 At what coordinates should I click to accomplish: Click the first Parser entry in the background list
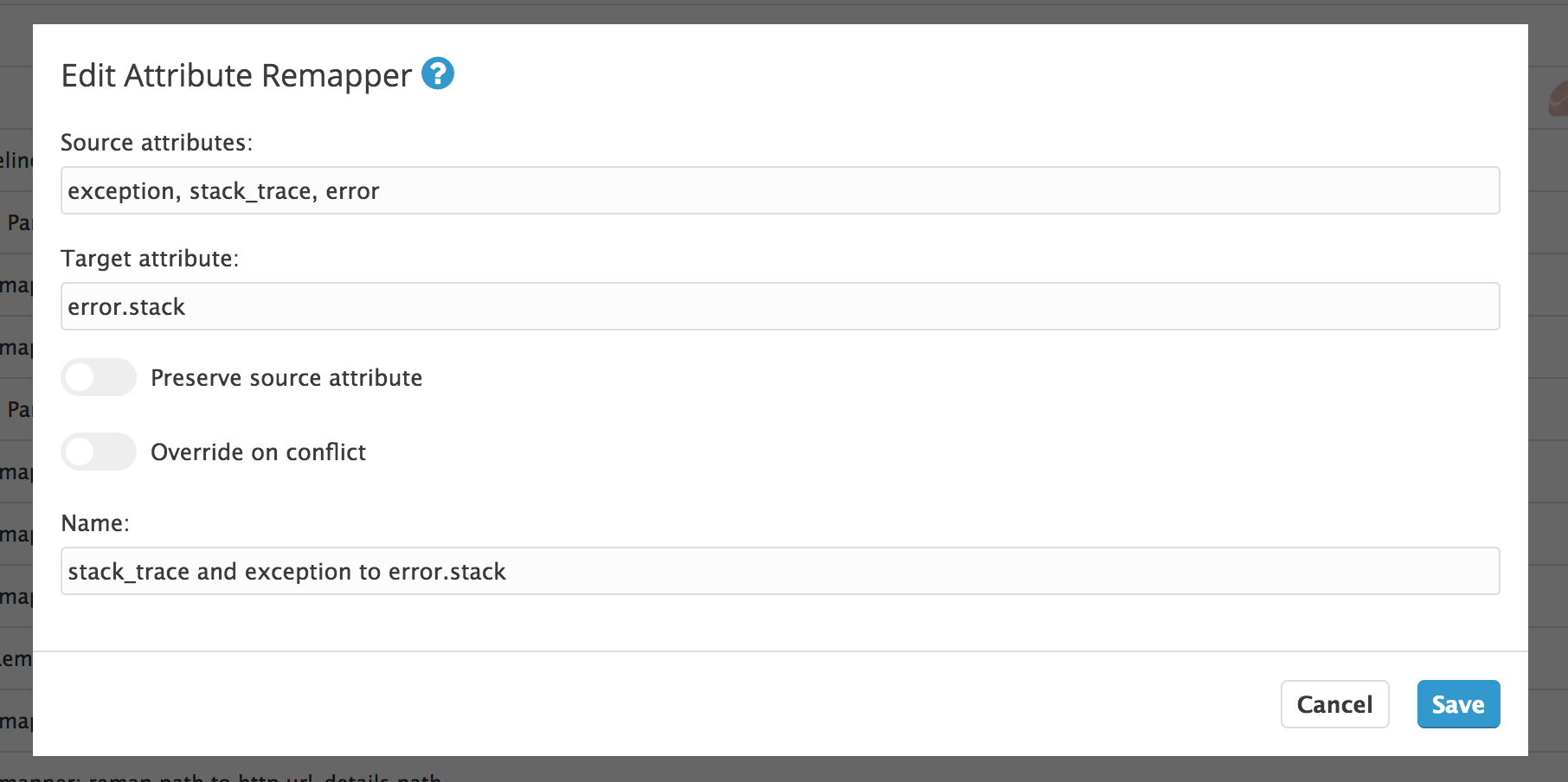(22, 222)
